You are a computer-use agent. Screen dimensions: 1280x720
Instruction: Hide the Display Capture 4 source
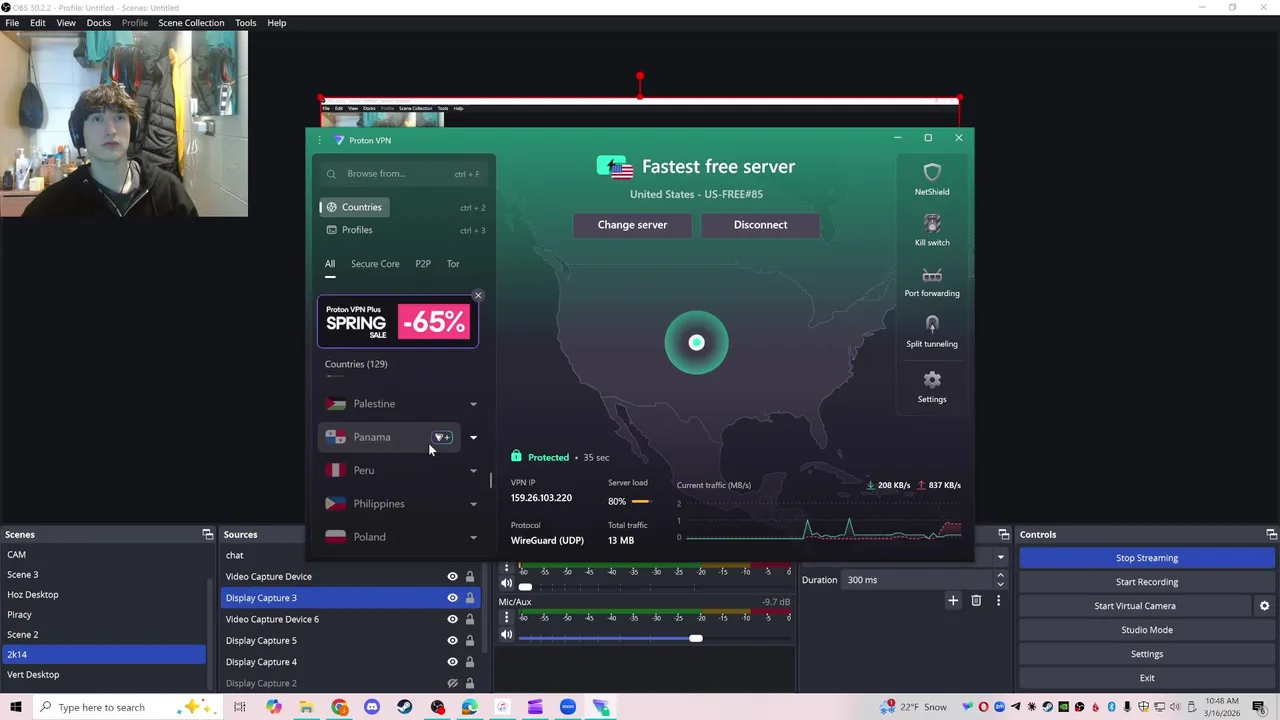coord(452,662)
